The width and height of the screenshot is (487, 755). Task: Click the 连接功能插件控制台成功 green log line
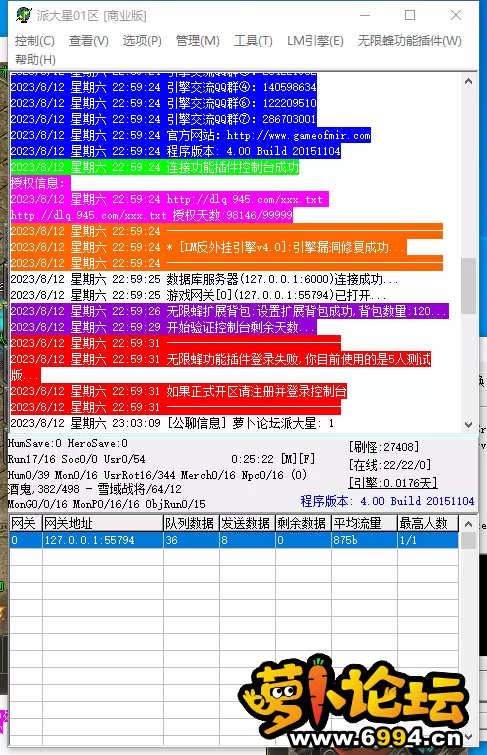pos(154,168)
